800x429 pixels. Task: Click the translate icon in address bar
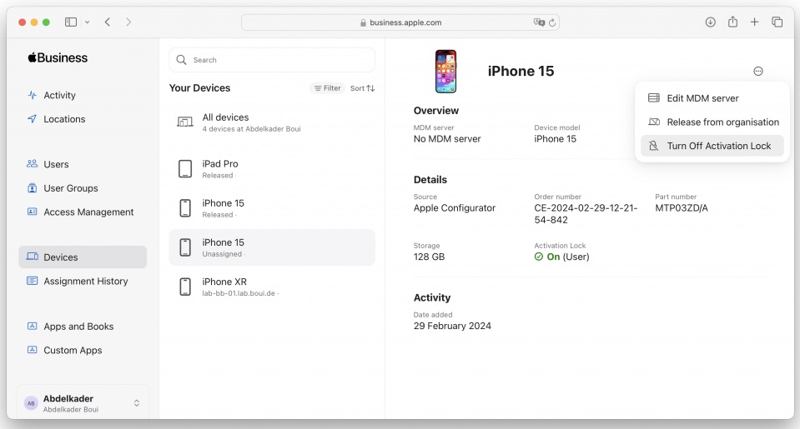point(539,22)
